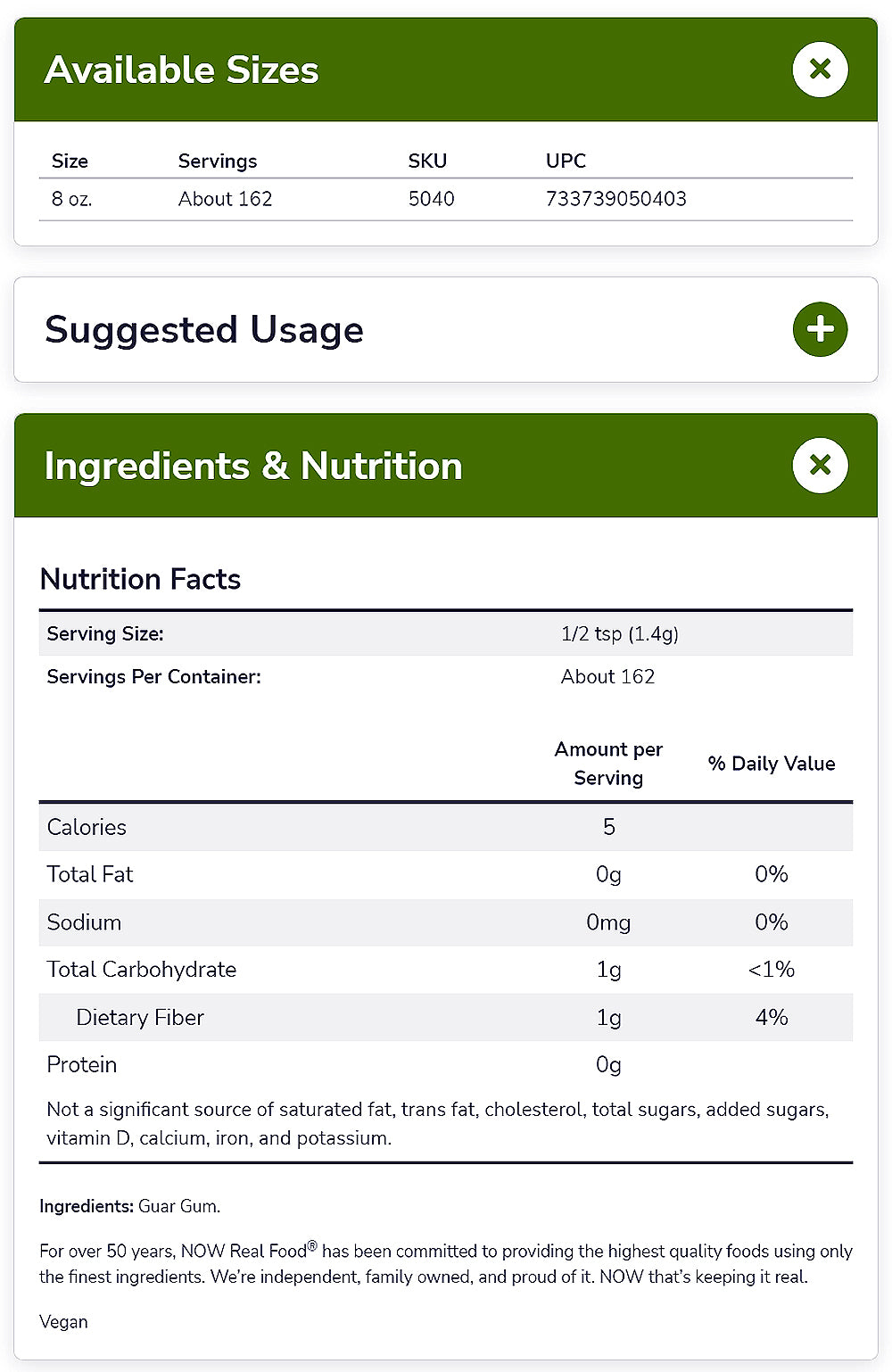
Task: Click the Dietary Fiber row label
Action: click(140, 1017)
